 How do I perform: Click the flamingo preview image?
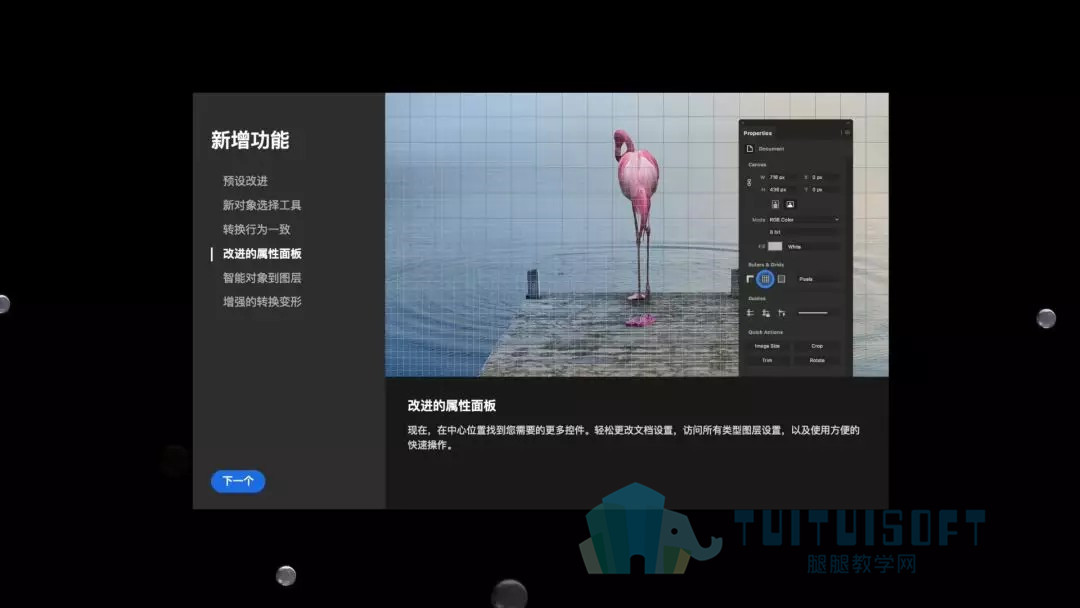(636, 235)
